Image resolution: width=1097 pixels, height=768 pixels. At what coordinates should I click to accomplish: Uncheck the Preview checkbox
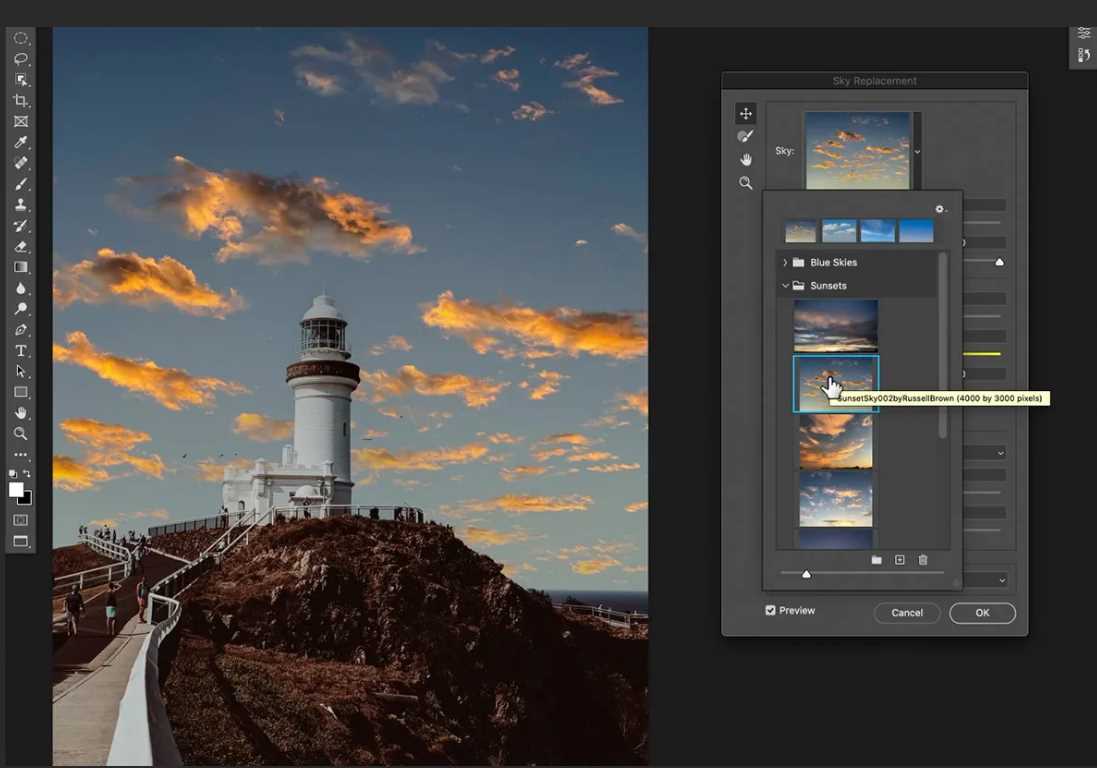(x=770, y=610)
